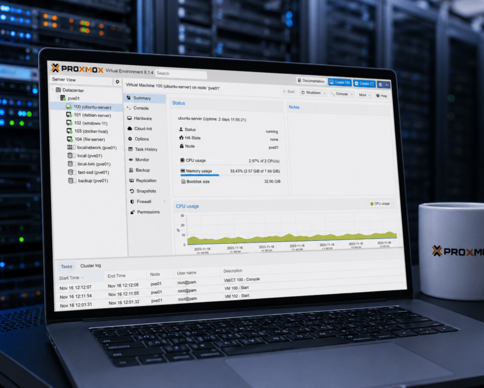Click the Proxmox logo icon in header

click(55, 68)
